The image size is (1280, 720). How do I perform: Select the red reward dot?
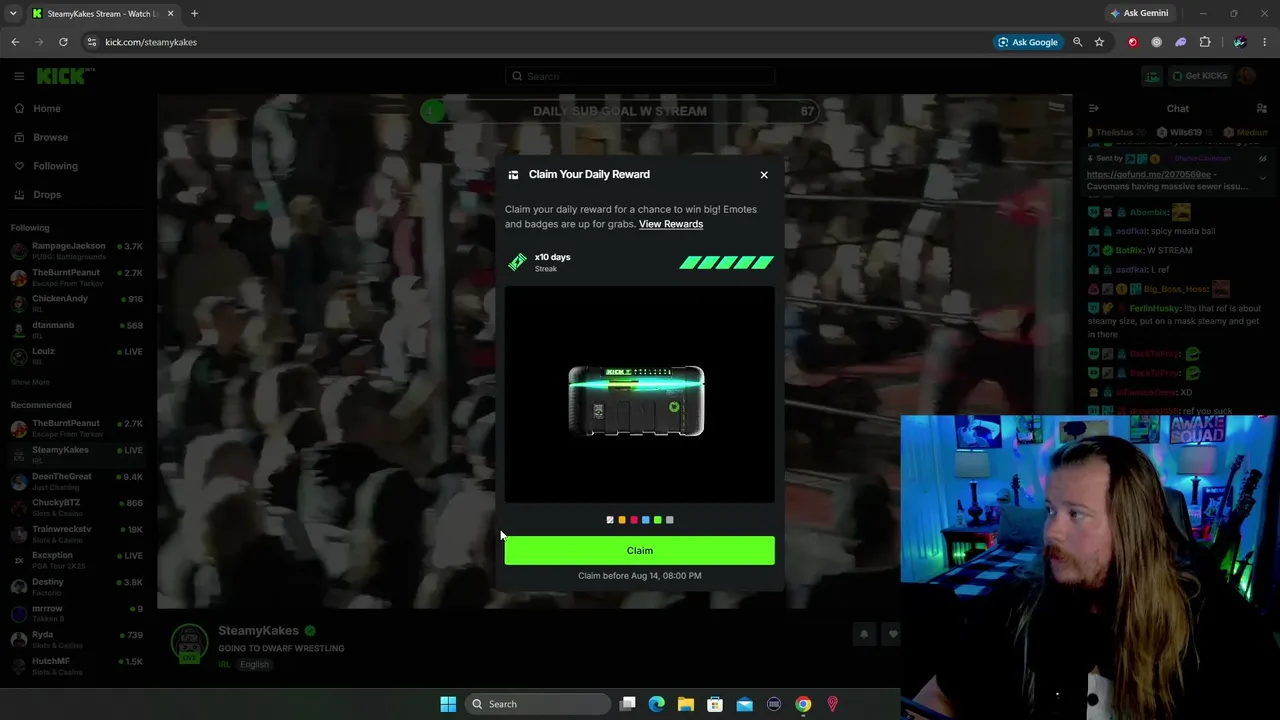[x=634, y=520]
